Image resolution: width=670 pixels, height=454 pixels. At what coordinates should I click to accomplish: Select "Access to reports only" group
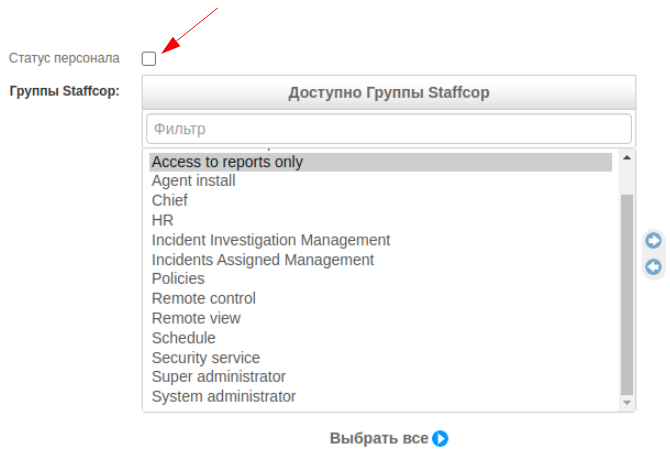(381, 162)
